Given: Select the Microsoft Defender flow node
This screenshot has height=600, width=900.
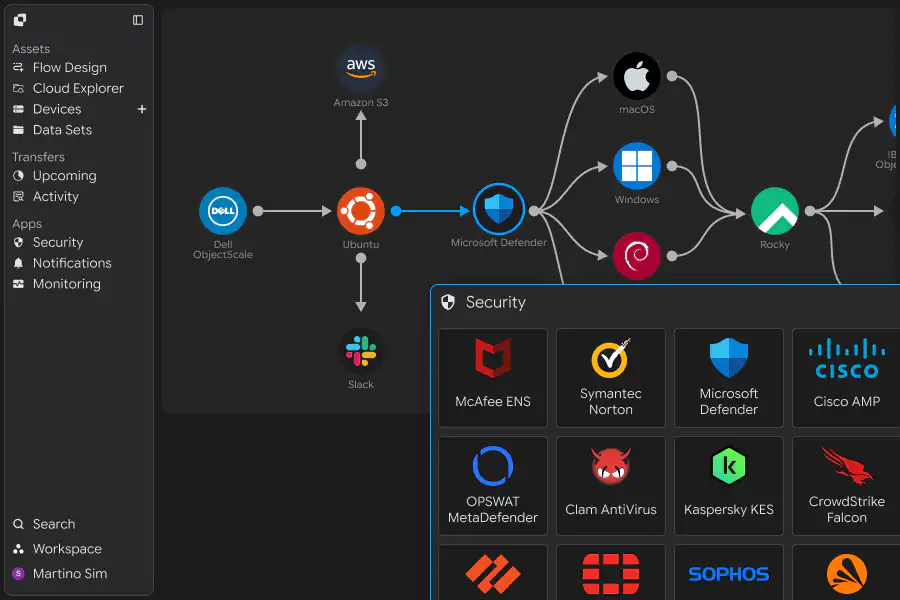Looking at the screenshot, I should 499,210.
